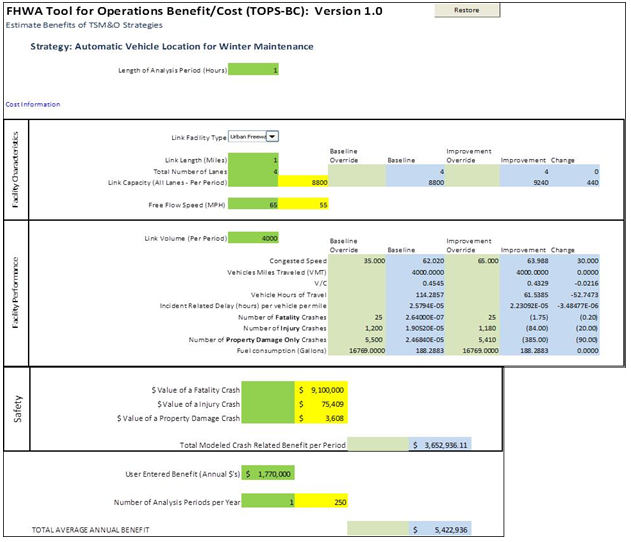This screenshot has width=631, height=542.
Task: Select the Free Flow Speed input cell showing 65
Action: tap(253, 204)
